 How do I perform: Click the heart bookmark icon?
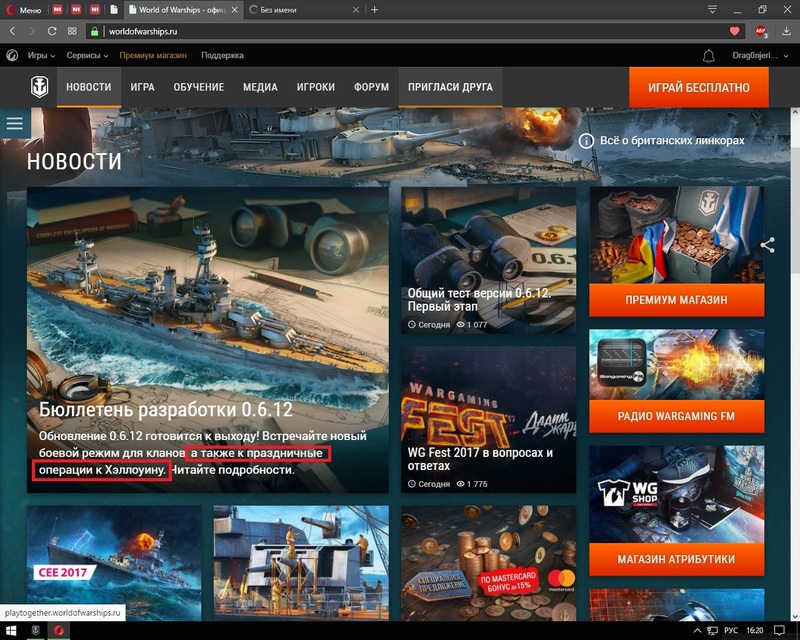pos(735,31)
